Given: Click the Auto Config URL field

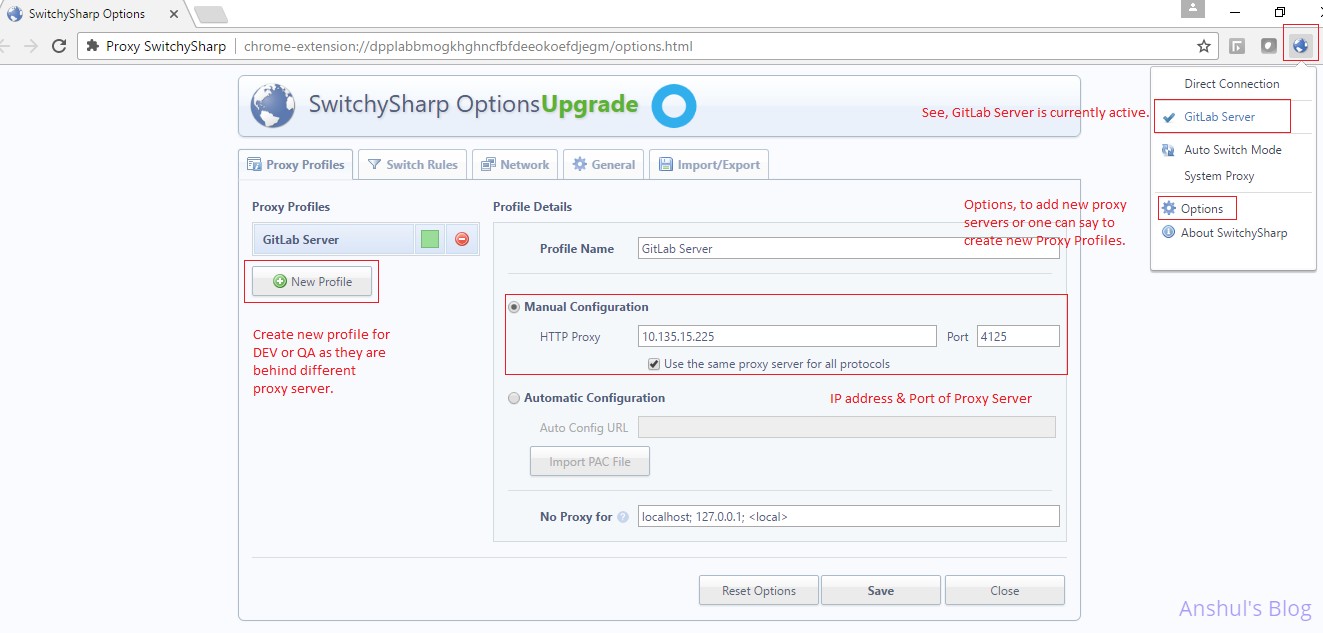Looking at the screenshot, I should coord(847,427).
